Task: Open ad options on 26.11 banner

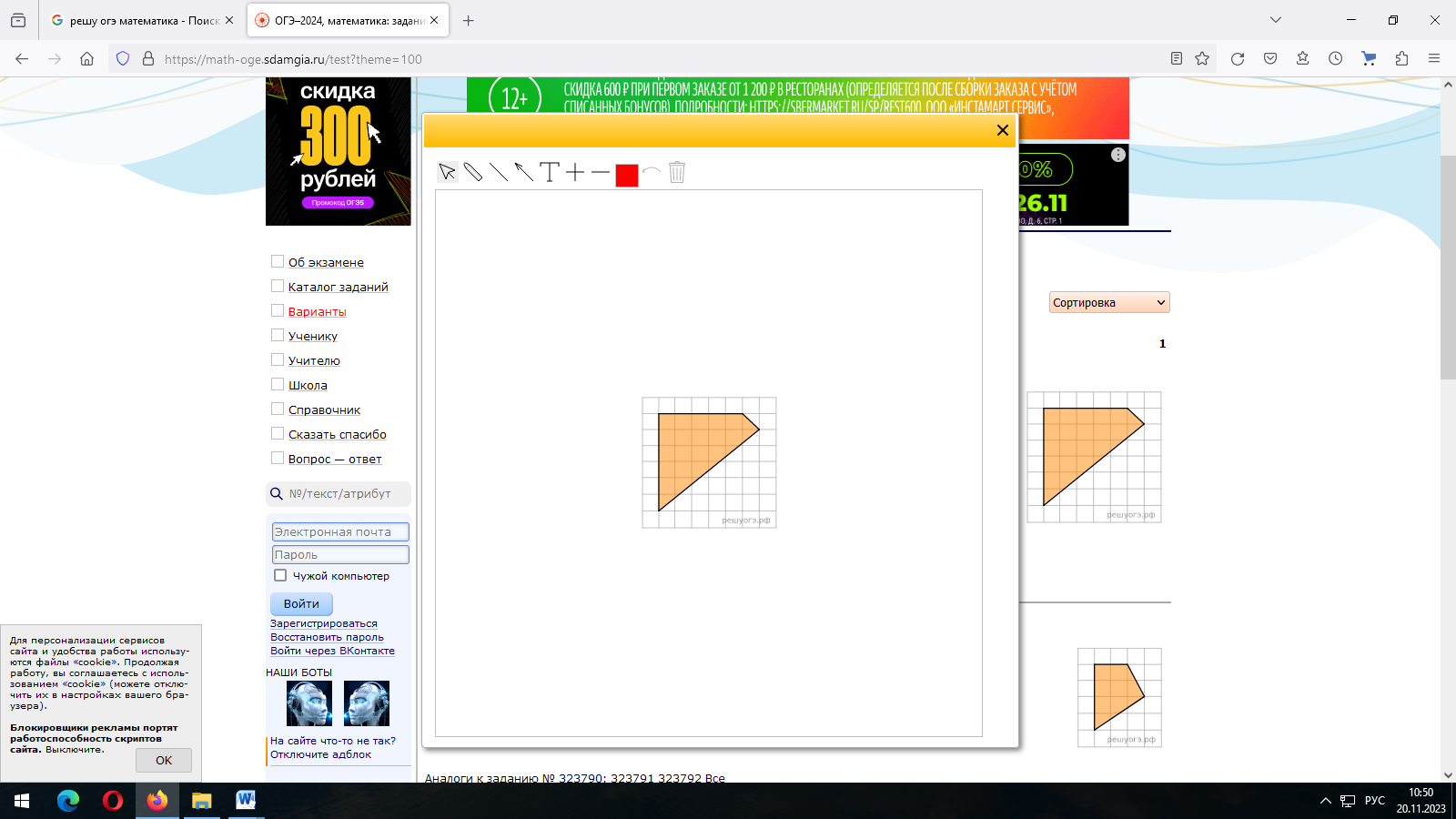Action: click(x=1118, y=155)
